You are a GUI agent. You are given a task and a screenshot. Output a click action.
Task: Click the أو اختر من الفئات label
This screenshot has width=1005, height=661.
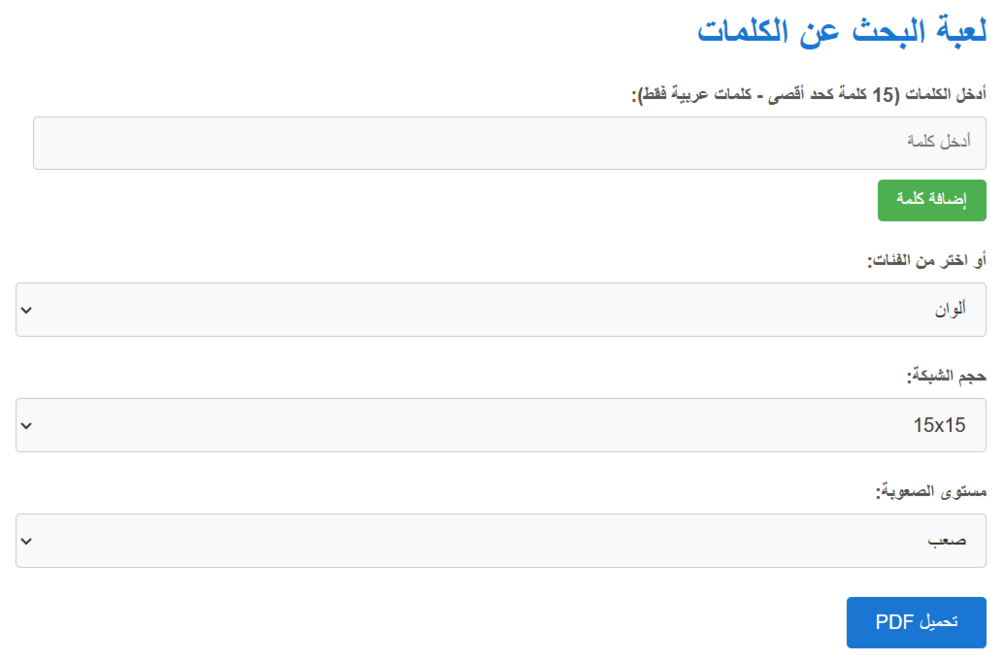point(927,260)
